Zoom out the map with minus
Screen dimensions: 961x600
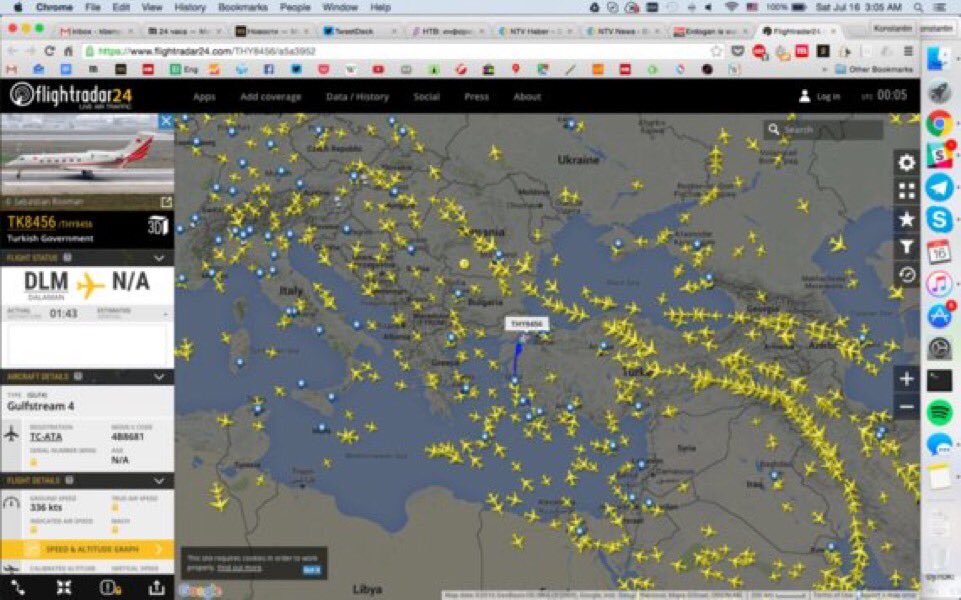pyautogui.click(x=906, y=406)
